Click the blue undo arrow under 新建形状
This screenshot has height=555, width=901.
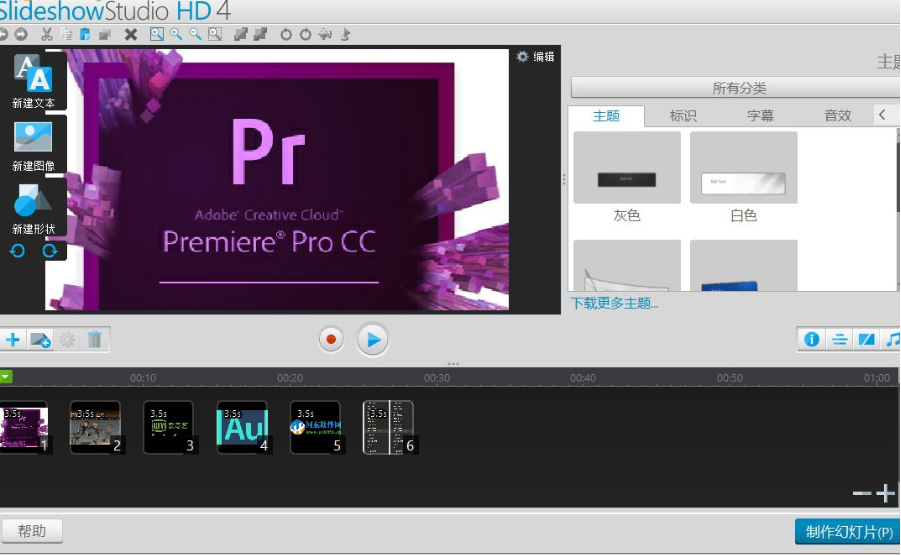[x=17, y=250]
